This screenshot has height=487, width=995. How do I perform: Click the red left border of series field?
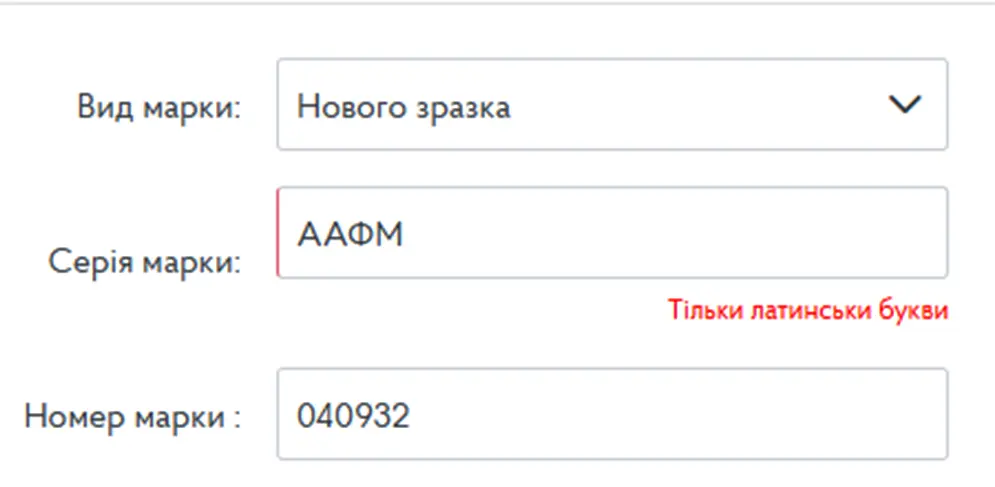point(278,233)
